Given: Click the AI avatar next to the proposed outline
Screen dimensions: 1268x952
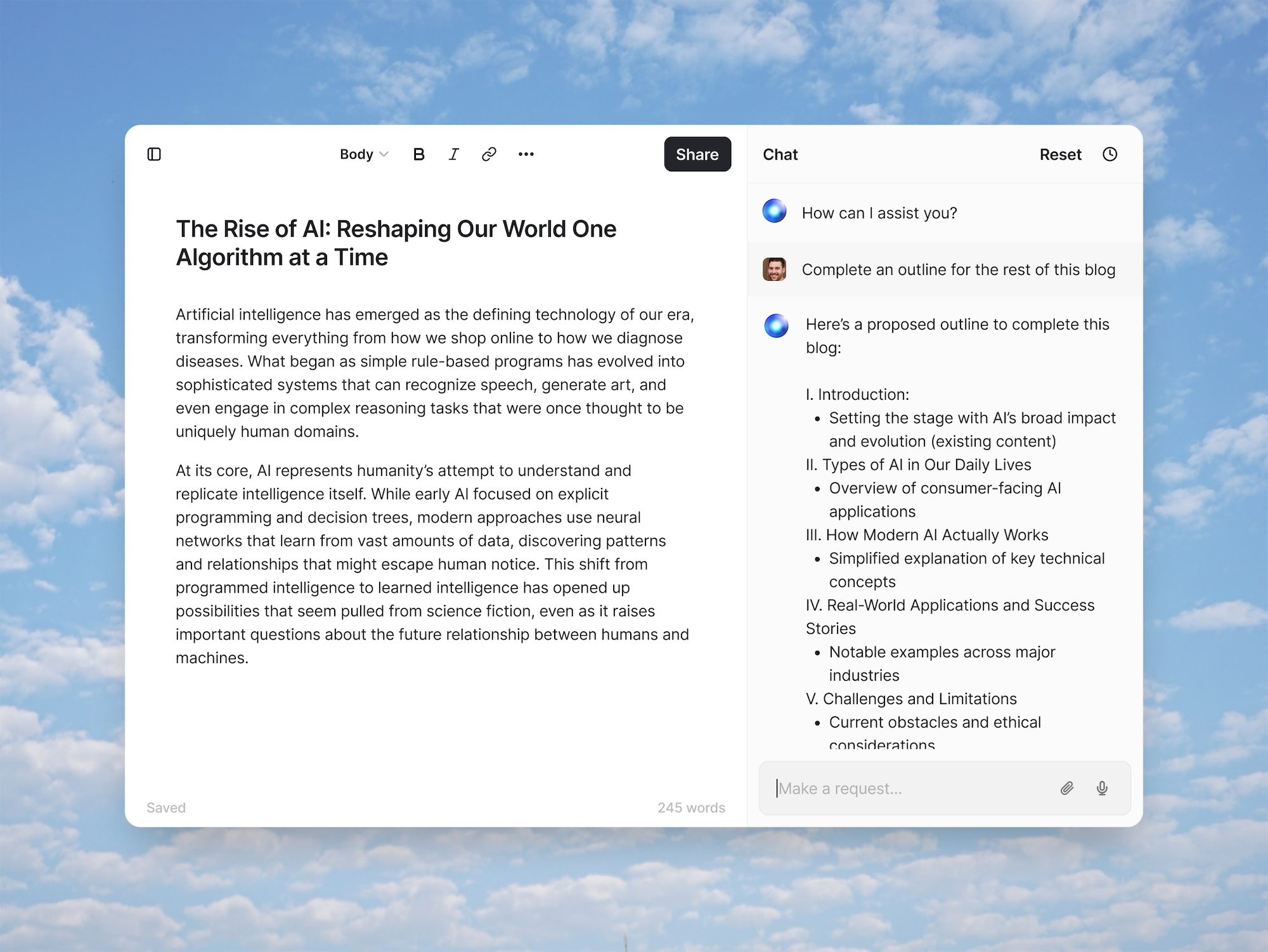Looking at the screenshot, I should (775, 325).
